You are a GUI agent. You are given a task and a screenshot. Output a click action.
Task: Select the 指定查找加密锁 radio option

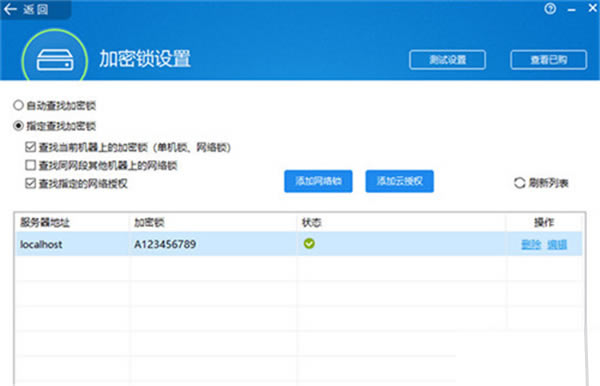(x=18, y=125)
